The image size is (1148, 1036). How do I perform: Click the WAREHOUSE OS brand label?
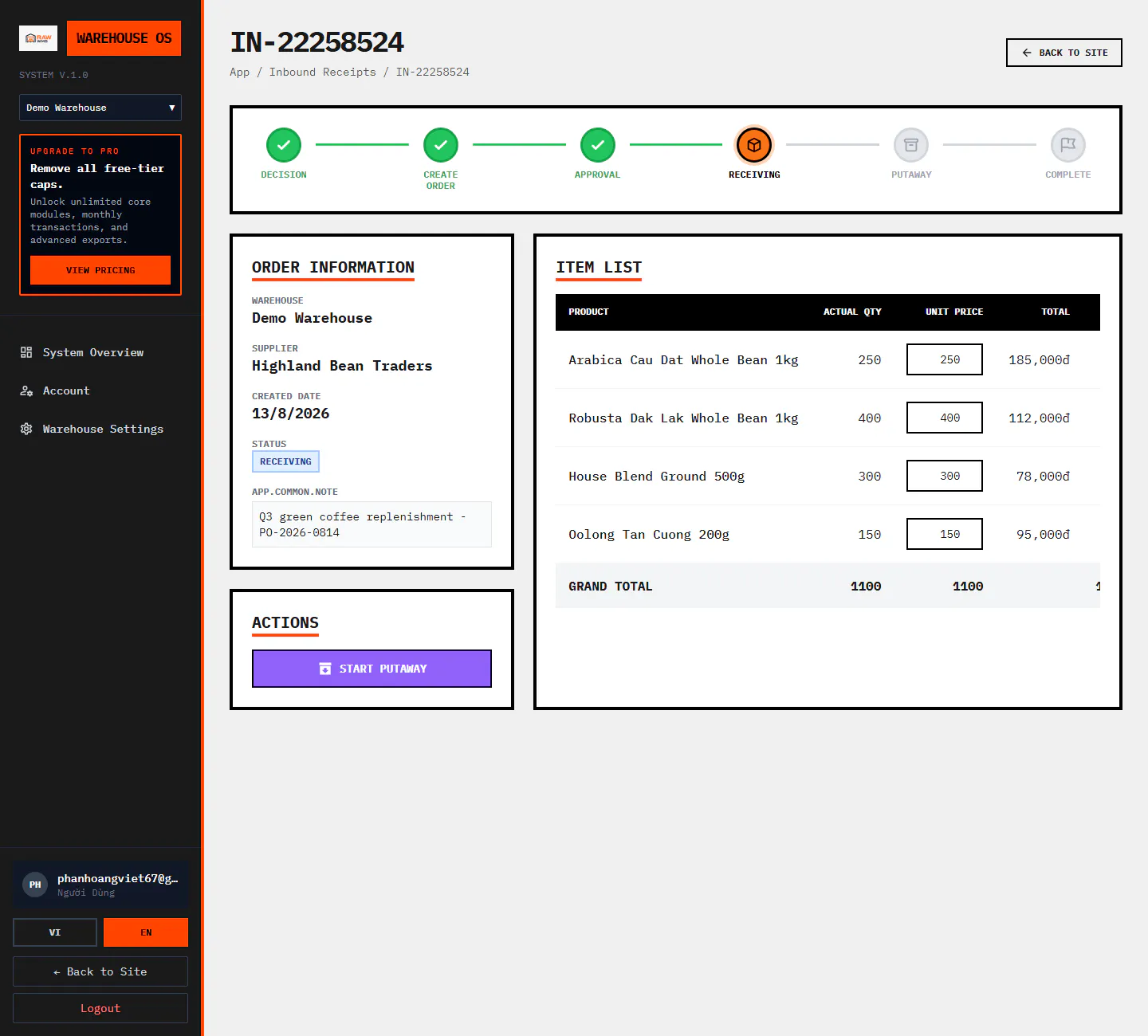coord(124,38)
